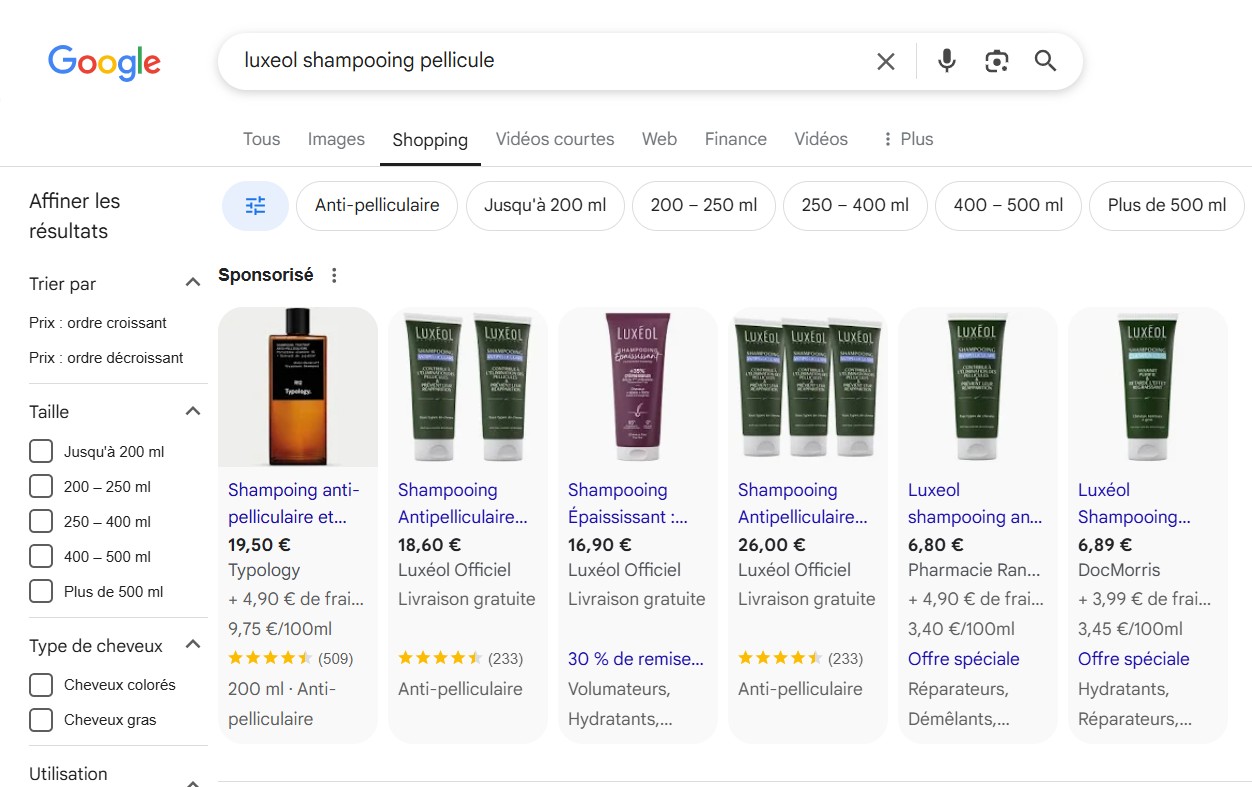1252x787 pixels.
Task: Open the 18,60 € two-tube Luxéol image
Action: pos(468,387)
